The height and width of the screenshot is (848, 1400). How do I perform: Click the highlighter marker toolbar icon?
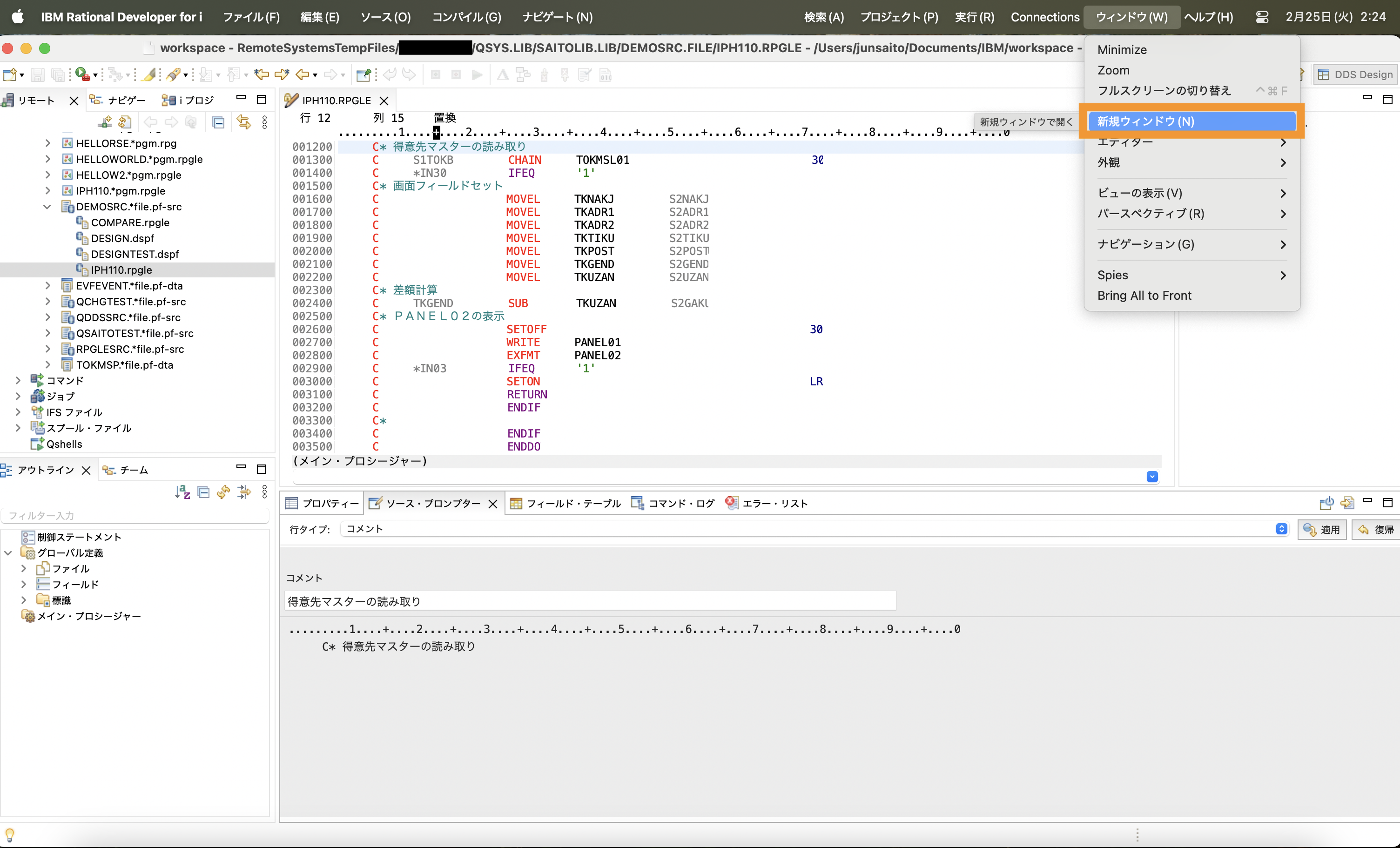click(149, 74)
